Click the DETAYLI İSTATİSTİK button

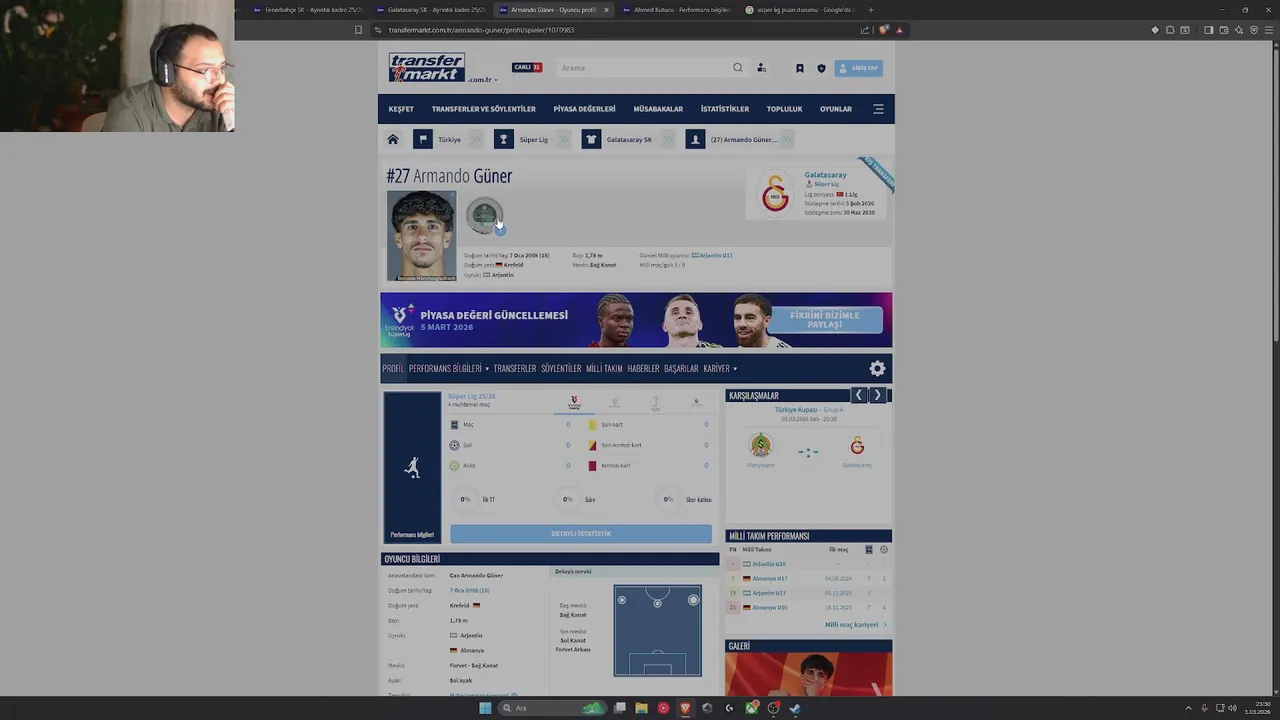581,534
